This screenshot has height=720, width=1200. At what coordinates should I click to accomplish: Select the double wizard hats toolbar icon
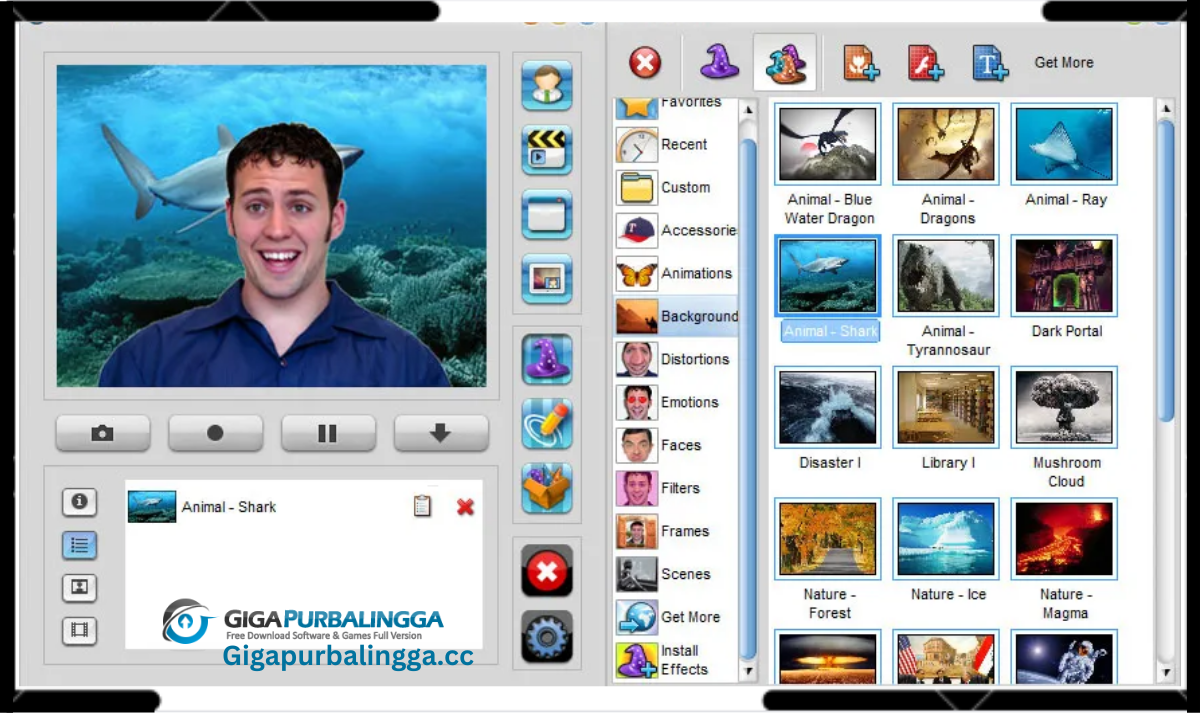(x=785, y=62)
